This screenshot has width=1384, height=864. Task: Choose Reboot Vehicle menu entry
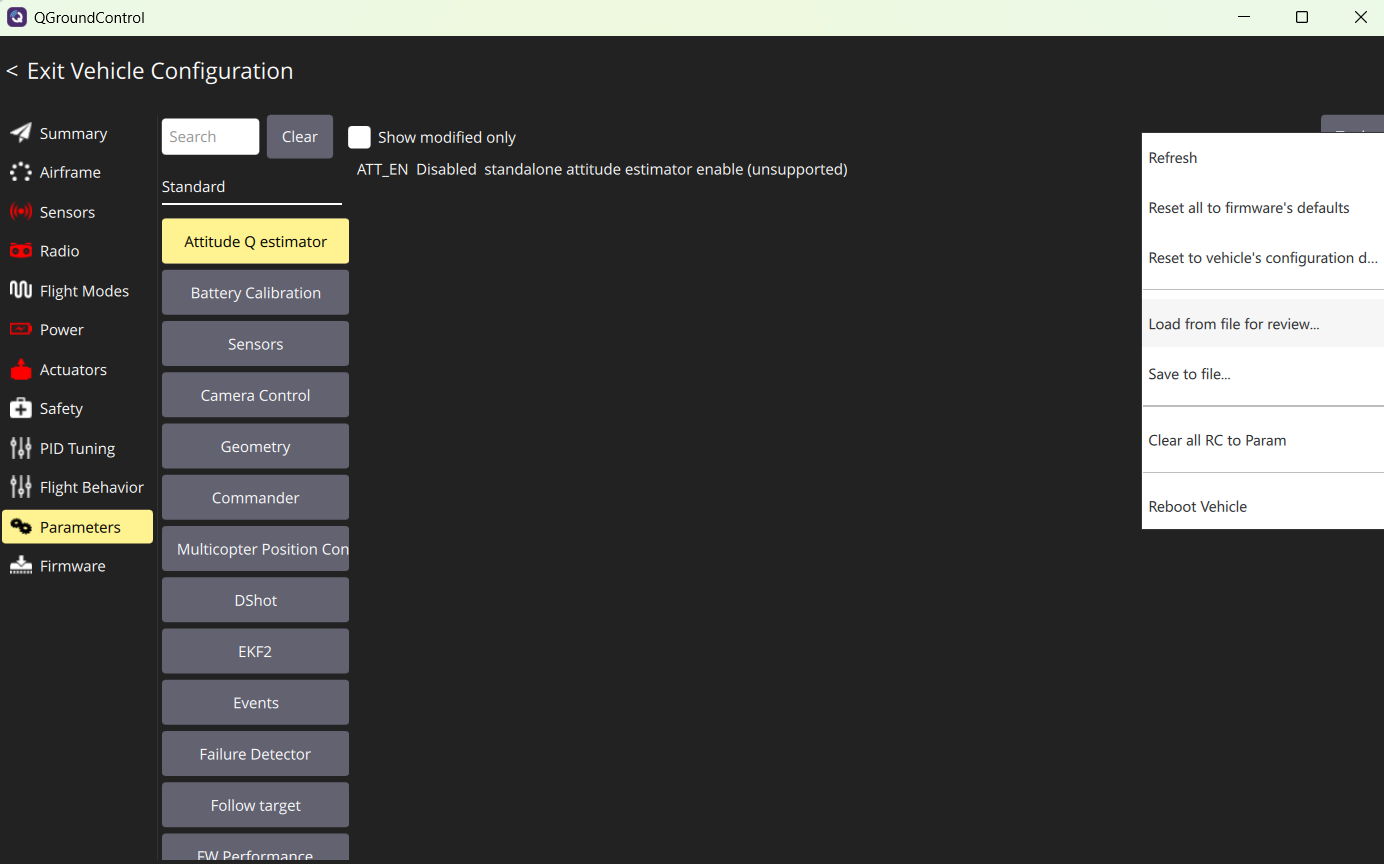click(1263, 506)
